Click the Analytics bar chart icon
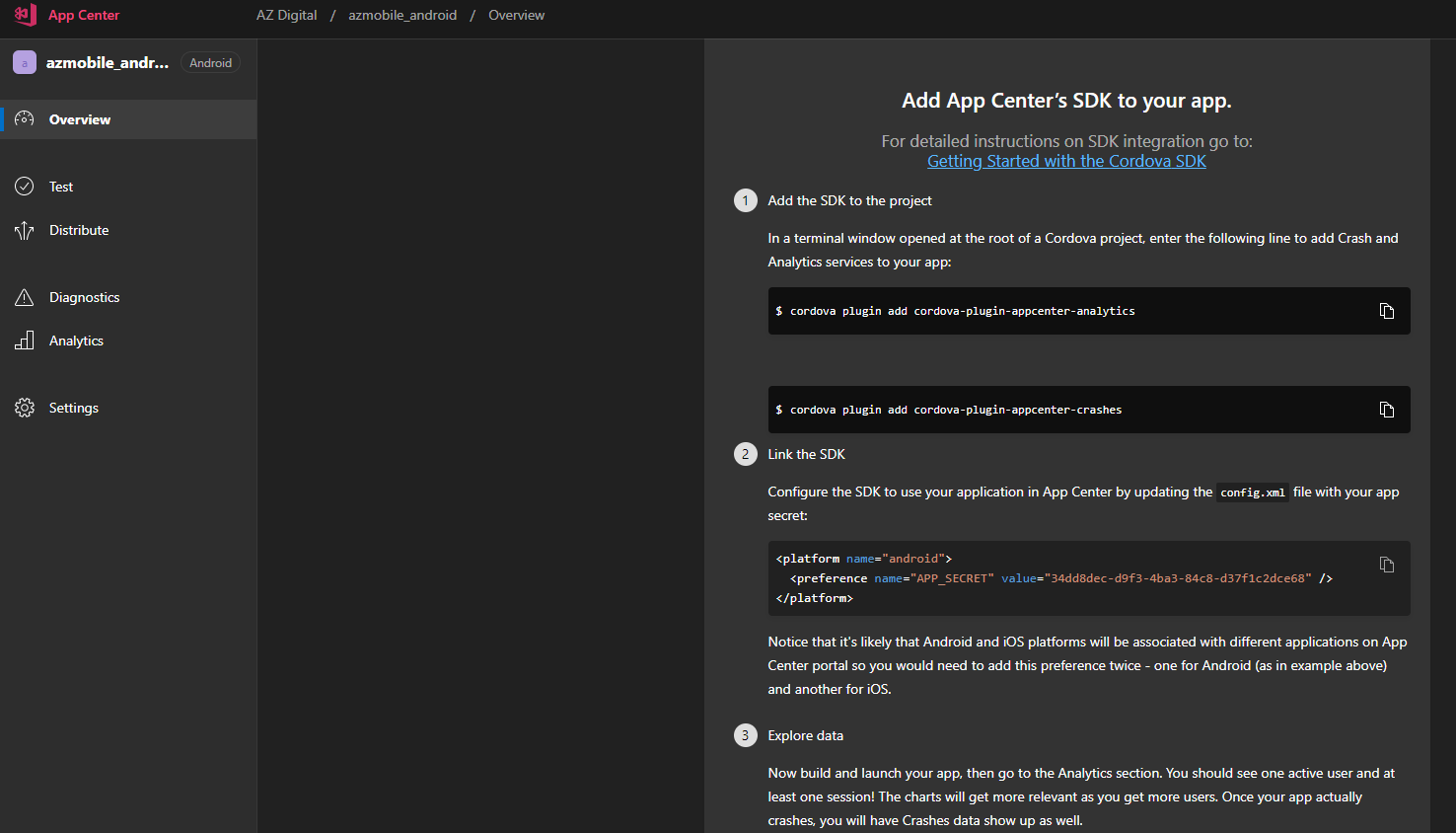The width and height of the screenshot is (1456, 833). click(25, 341)
